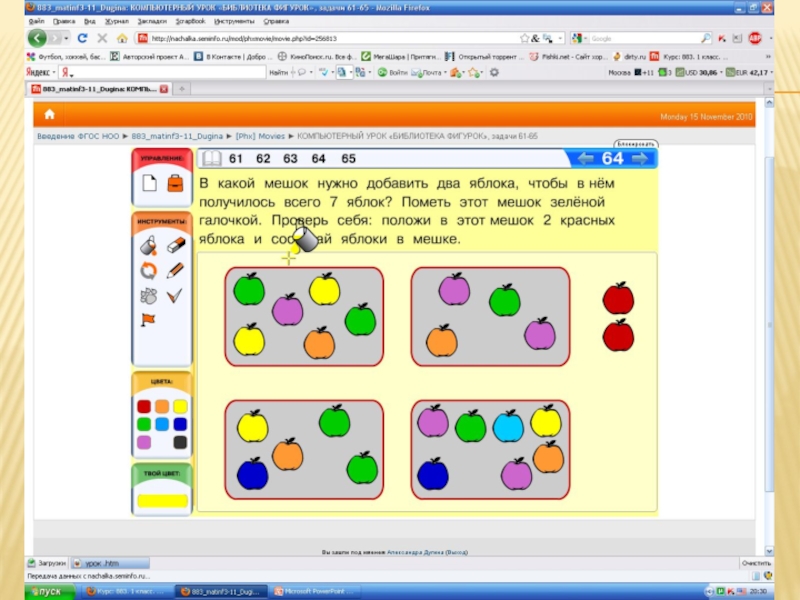Select the checkmark tool
800x600 pixels.
point(174,295)
